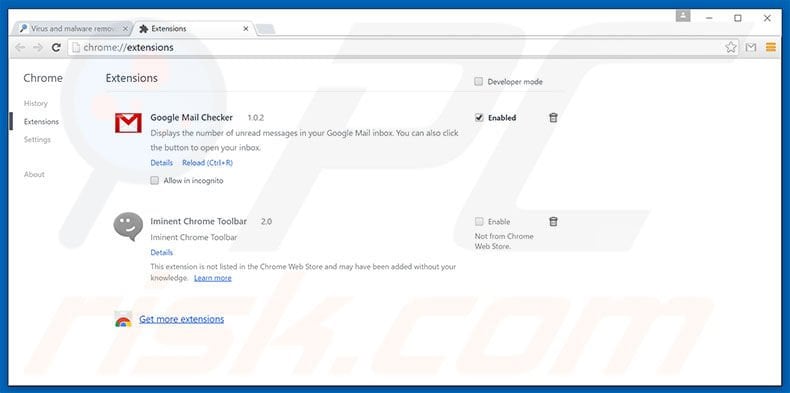Open a new tab
Viewport: 790px width, 393px height.
[x=266, y=29]
